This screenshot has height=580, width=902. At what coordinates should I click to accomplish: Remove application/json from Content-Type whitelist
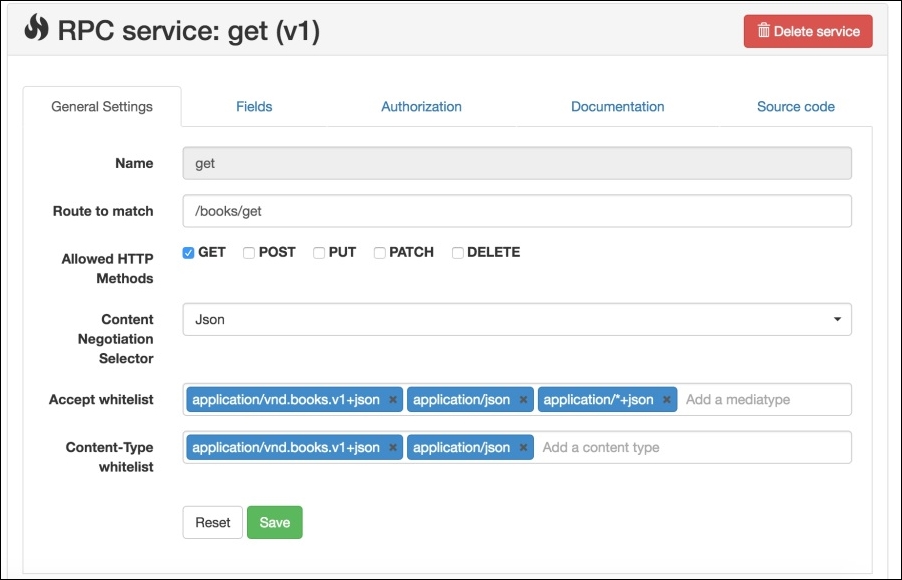(523, 448)
